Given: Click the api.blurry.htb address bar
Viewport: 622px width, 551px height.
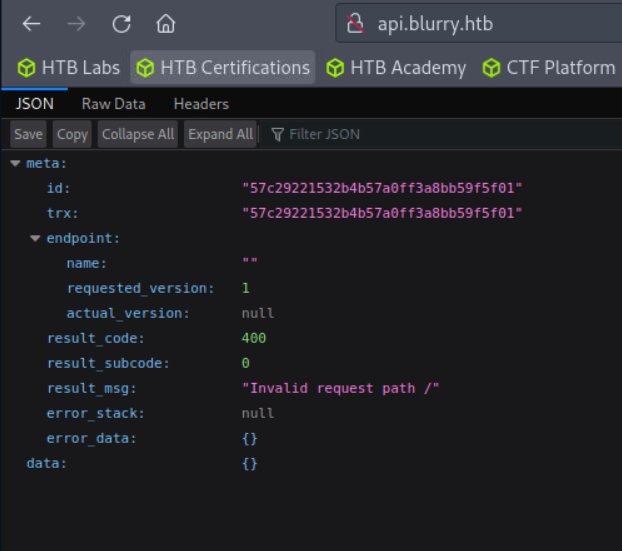Looking at the screenshot, I should (x=480, y=24).
